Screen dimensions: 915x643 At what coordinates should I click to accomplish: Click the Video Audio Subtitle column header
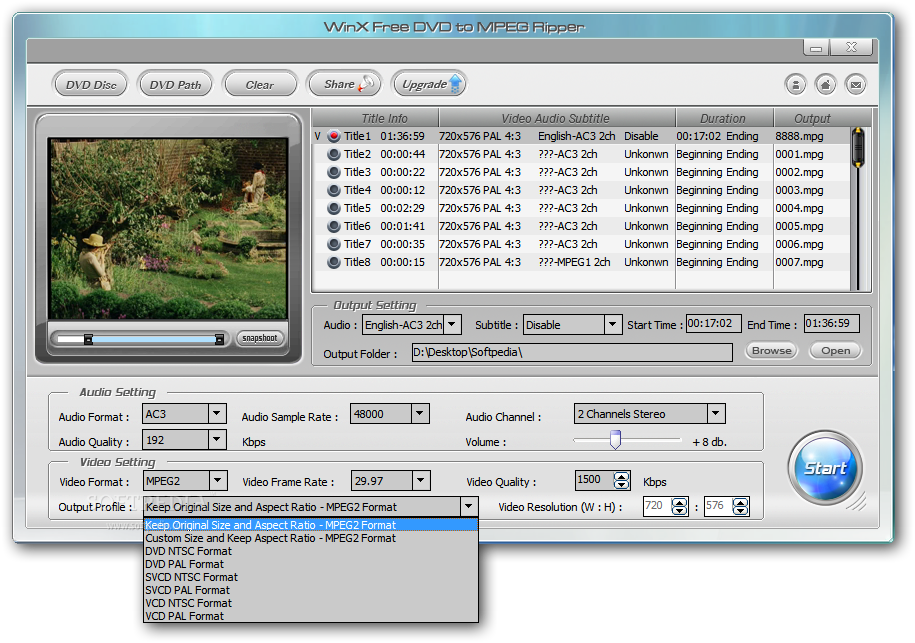click(556, 118)
